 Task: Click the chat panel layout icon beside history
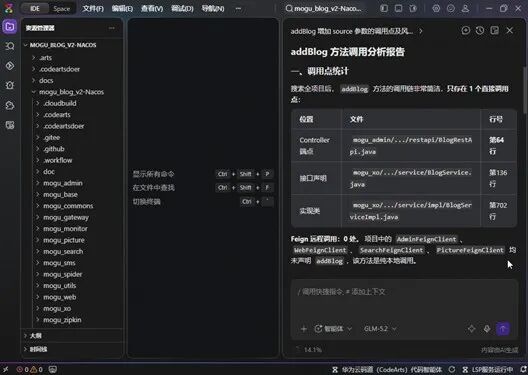pos(495,31)
